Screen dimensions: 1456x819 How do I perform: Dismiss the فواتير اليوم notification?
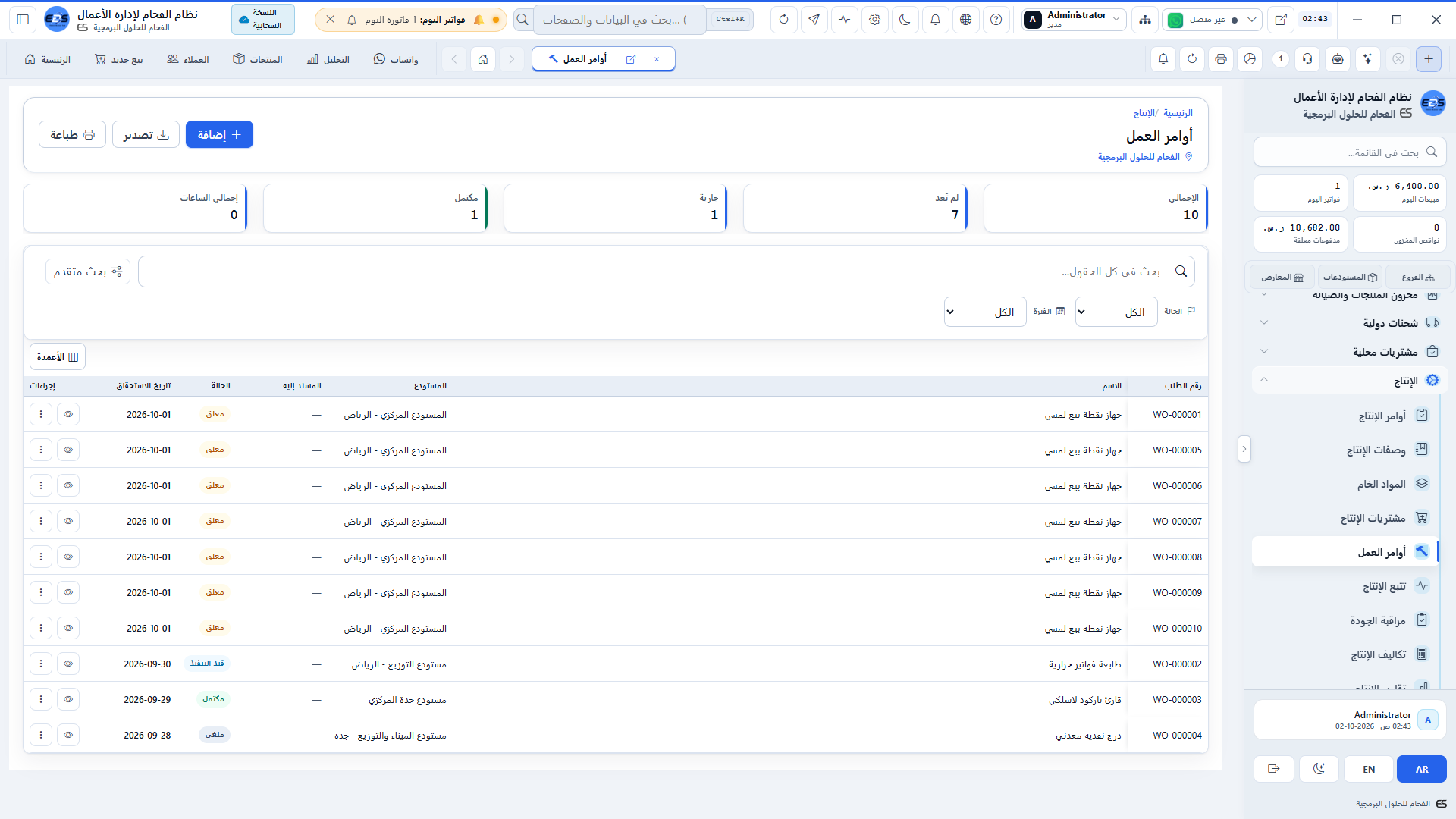(331, 20)
